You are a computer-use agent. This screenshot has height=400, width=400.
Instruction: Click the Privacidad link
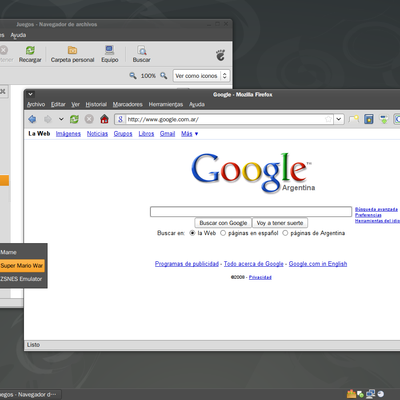pyautogui.click(x=260, y=277)
